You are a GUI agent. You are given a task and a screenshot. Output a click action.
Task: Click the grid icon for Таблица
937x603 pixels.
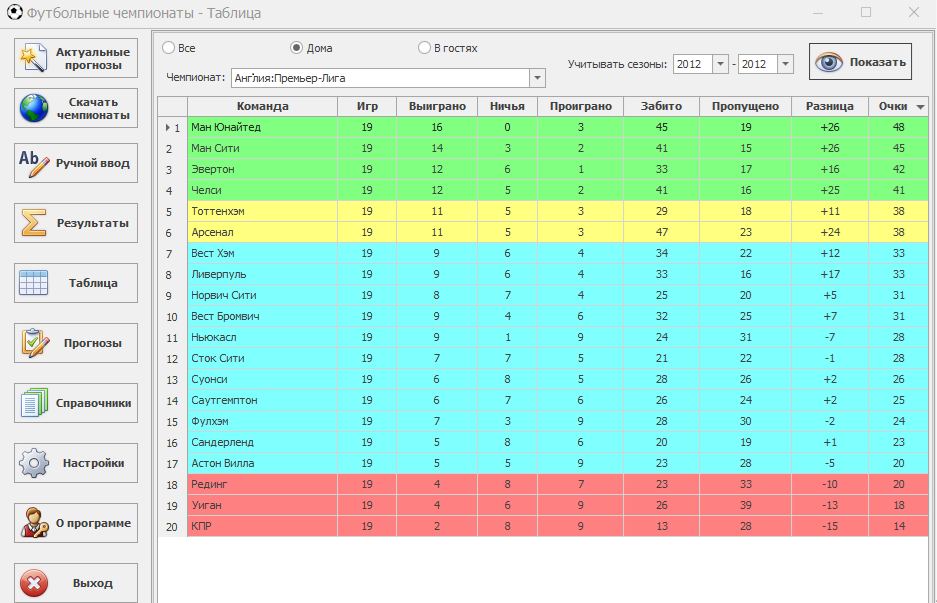pos(33,283)
